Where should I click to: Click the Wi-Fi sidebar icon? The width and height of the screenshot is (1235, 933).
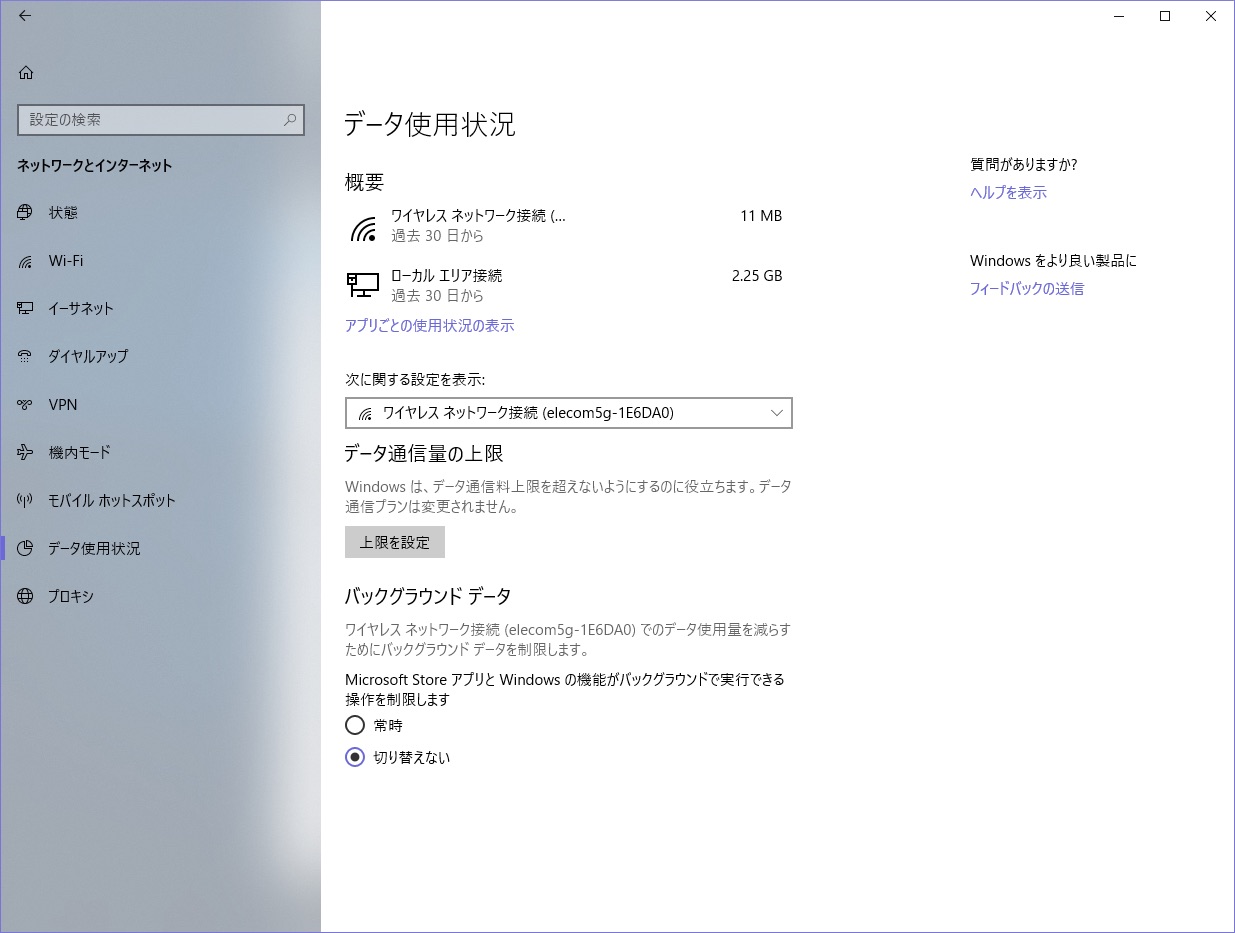26,261
